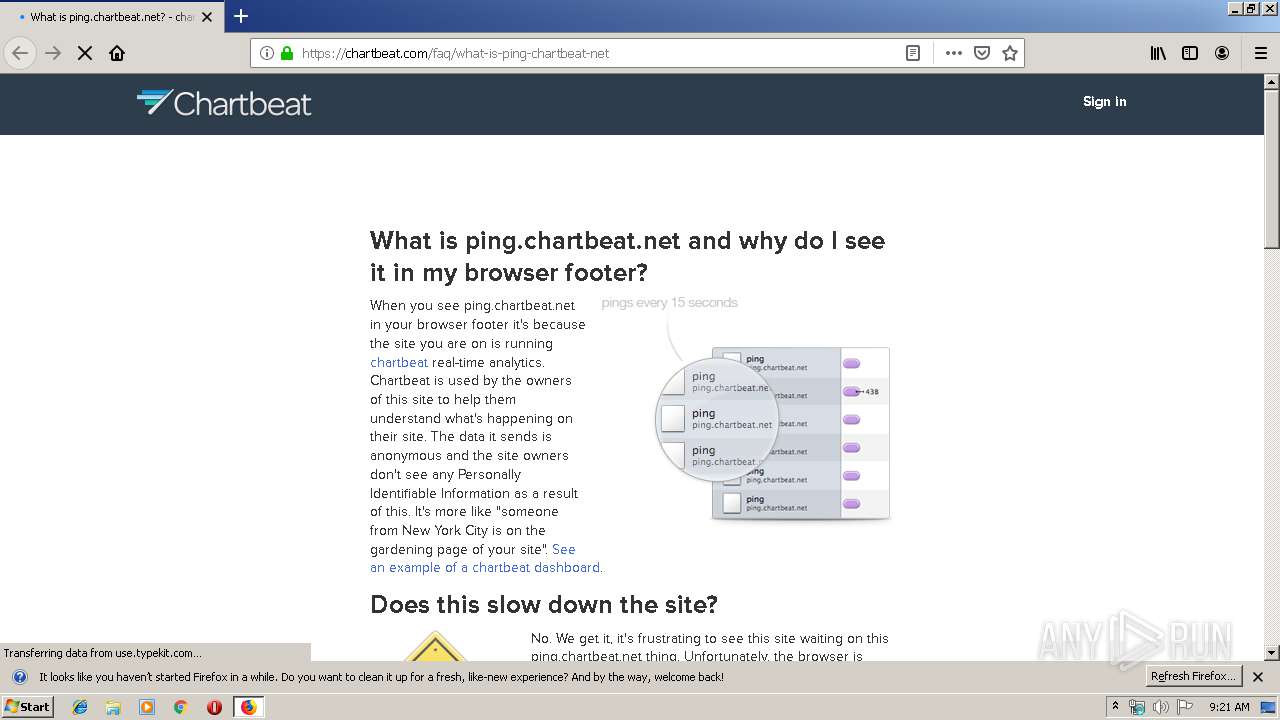Click the 'pings every 15 seconds' caption
The height and width of the screenshot is (720, 1280).
[669, 303]
